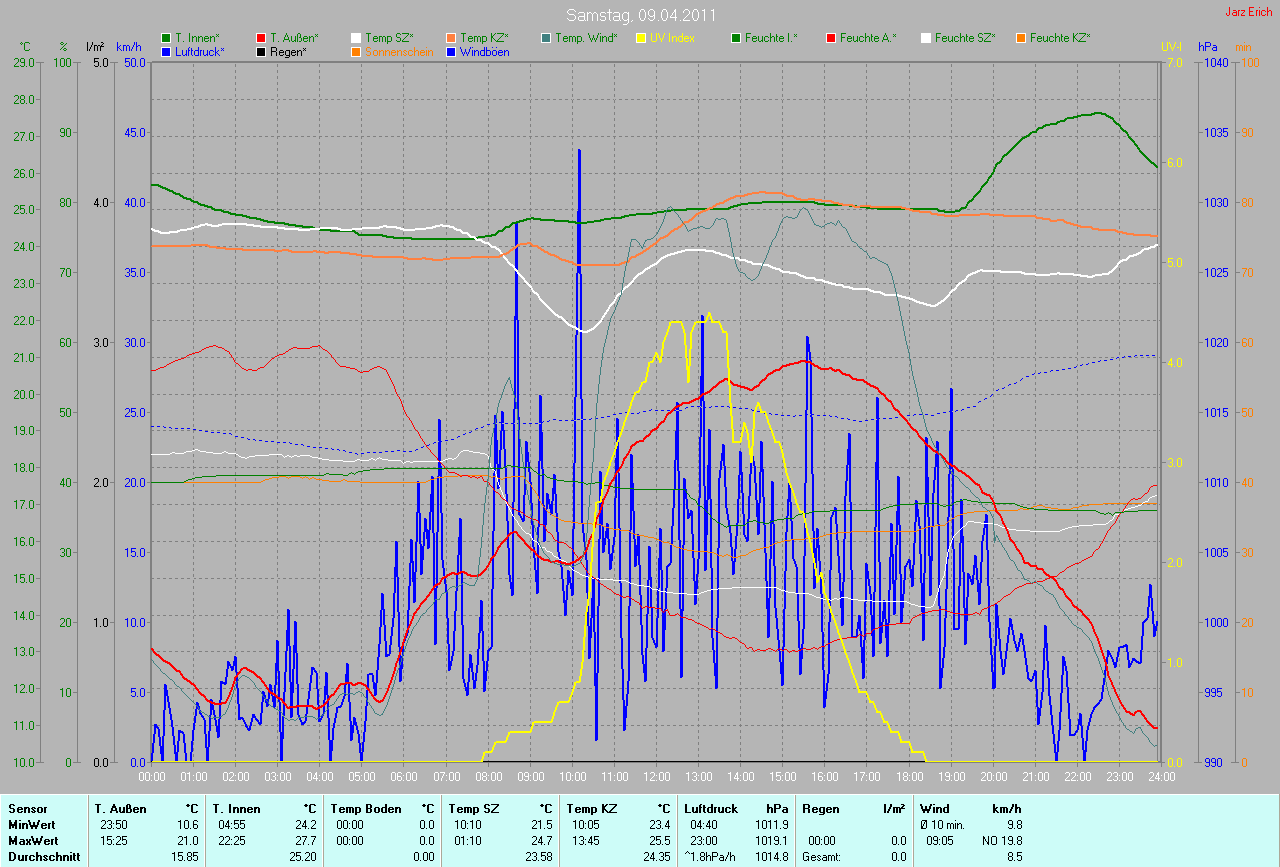The image size is (1280, 867).
Task: Click the 'Wind' column header in the table
Action: click(934, 808)
